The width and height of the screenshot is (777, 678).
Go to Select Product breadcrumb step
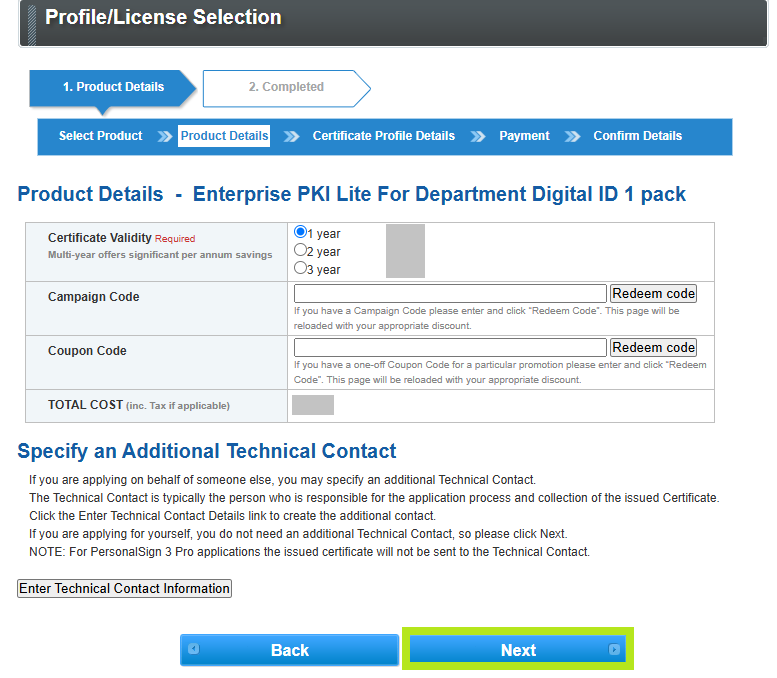pos(100,136)
